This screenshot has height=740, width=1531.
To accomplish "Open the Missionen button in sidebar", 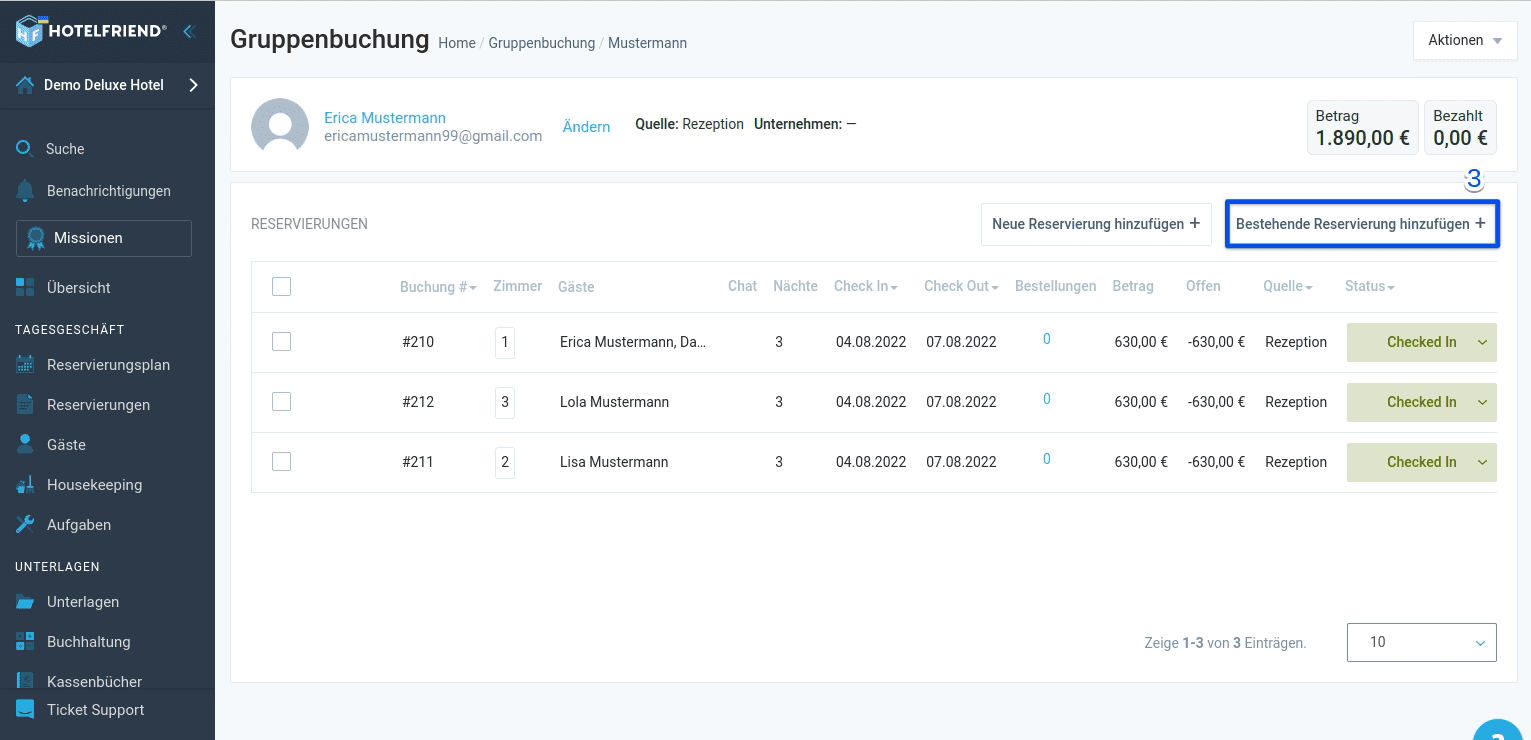I will click(x=104, y=238).
